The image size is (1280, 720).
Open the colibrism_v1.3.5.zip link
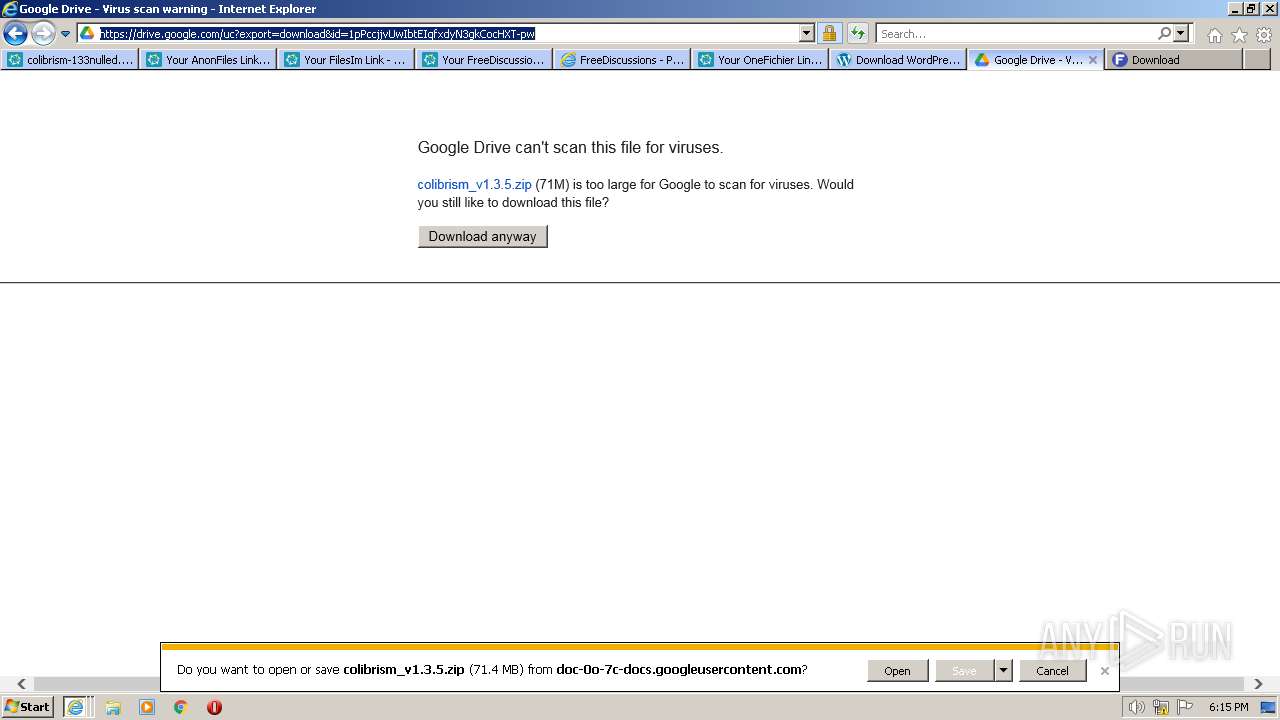tap(474, 184)
